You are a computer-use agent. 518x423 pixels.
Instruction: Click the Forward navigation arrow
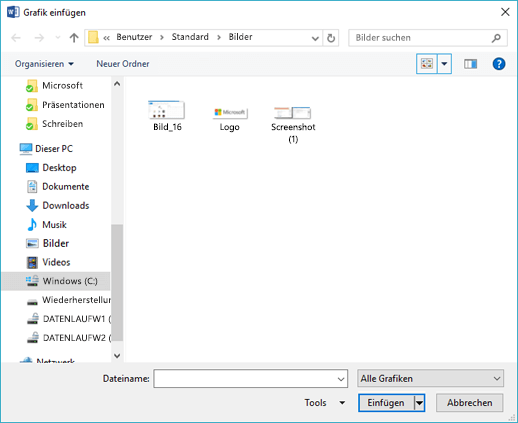(x=39, y=38)
